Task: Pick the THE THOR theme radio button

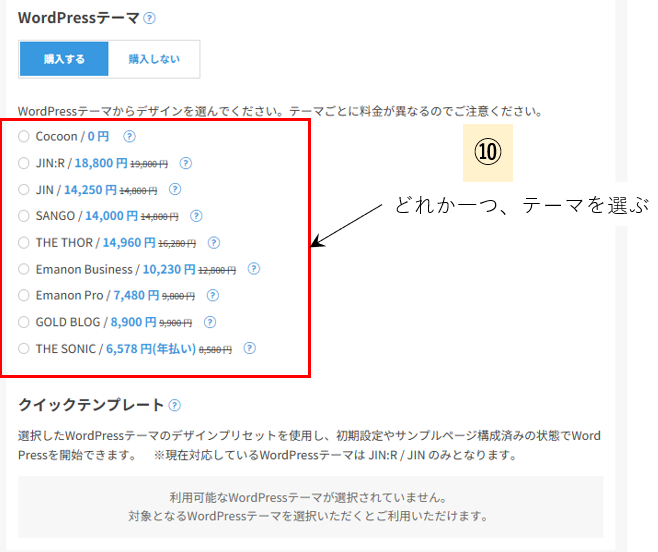Action: pos(24,243)
